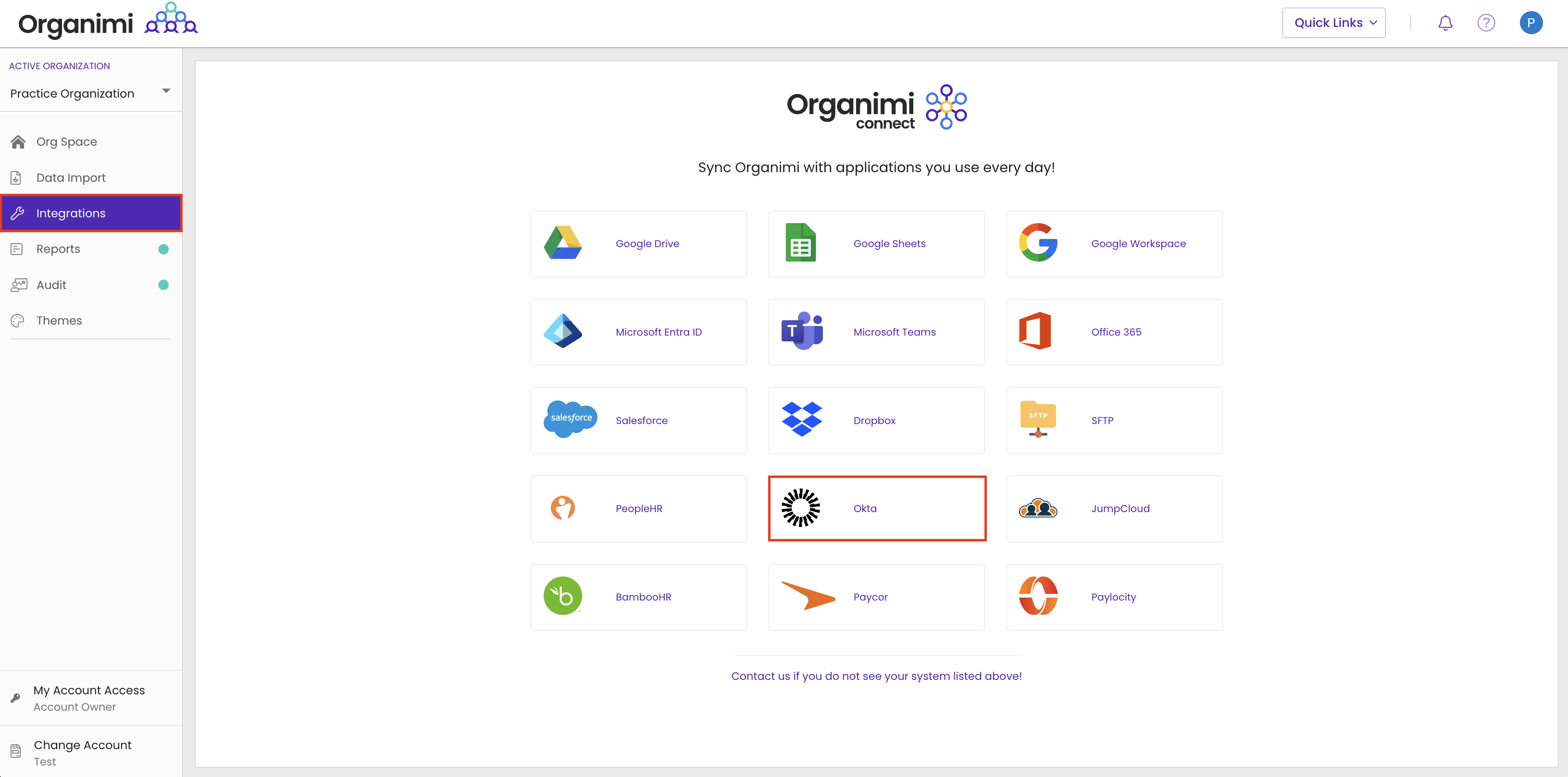Click the Data Import file icon
The width and height of the screenshot is (1568, 777).
16,178
